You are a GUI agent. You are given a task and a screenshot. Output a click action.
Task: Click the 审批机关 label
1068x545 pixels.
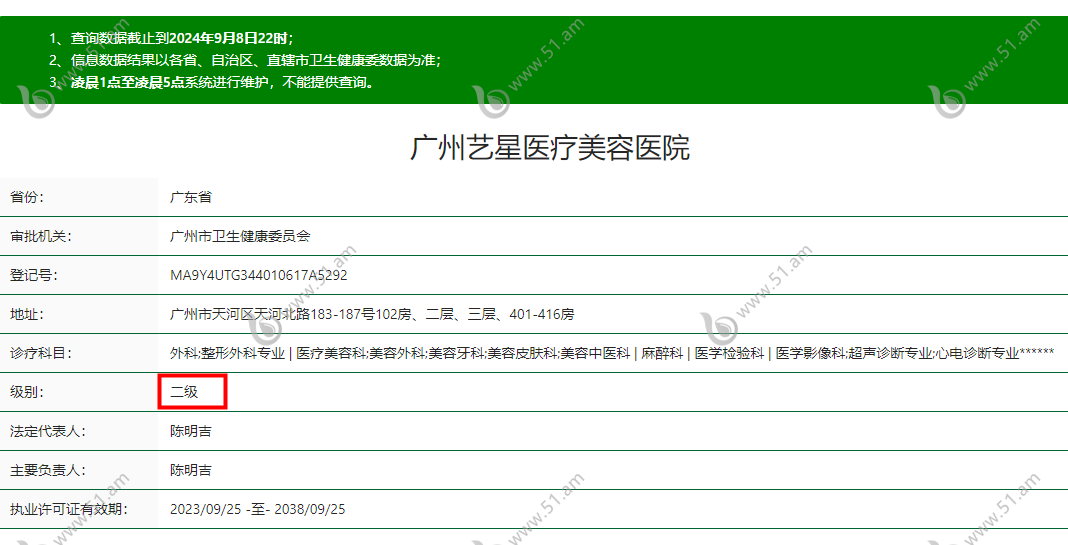tap(40, 236)
